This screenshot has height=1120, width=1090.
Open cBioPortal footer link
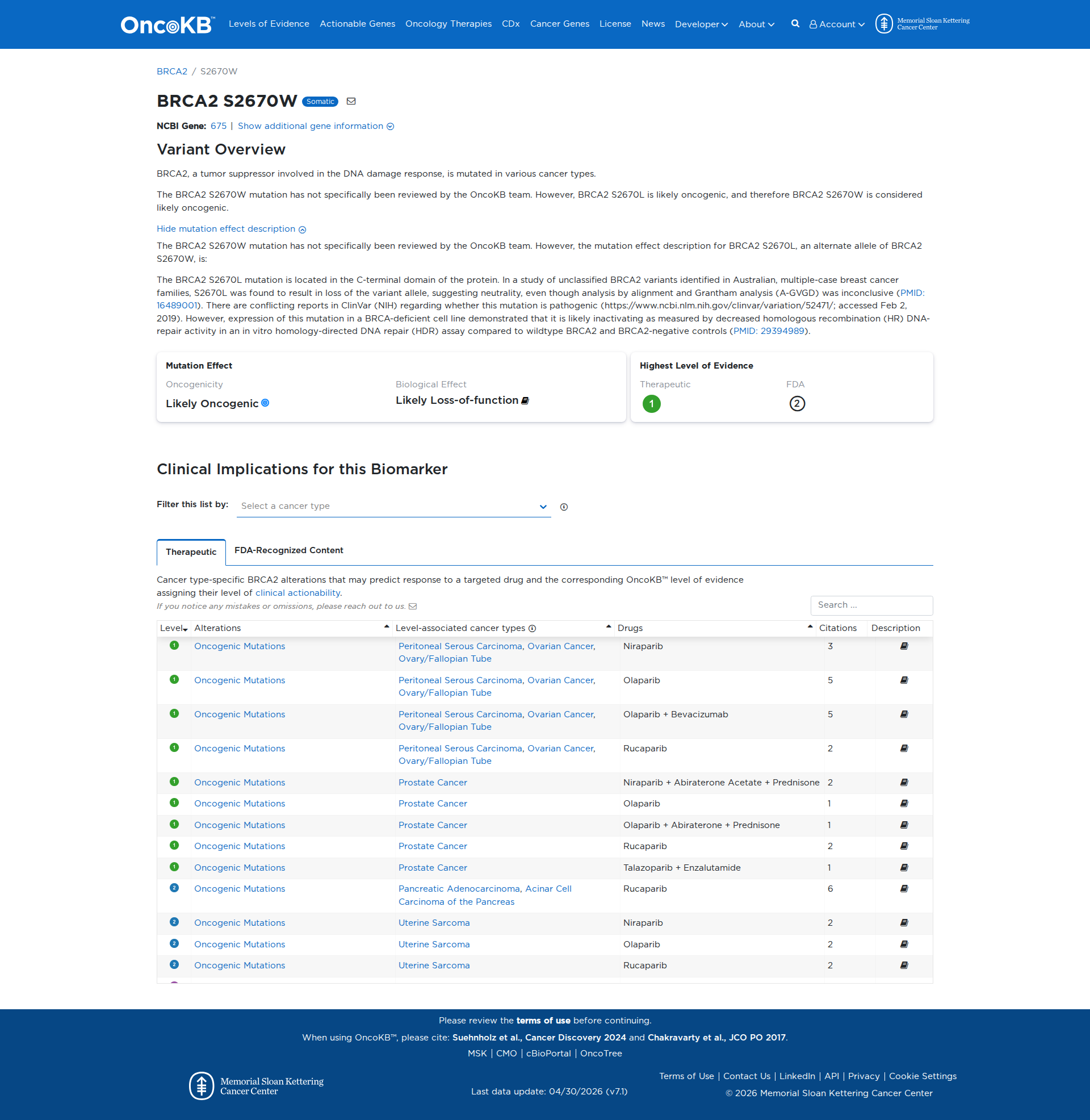548,1054
